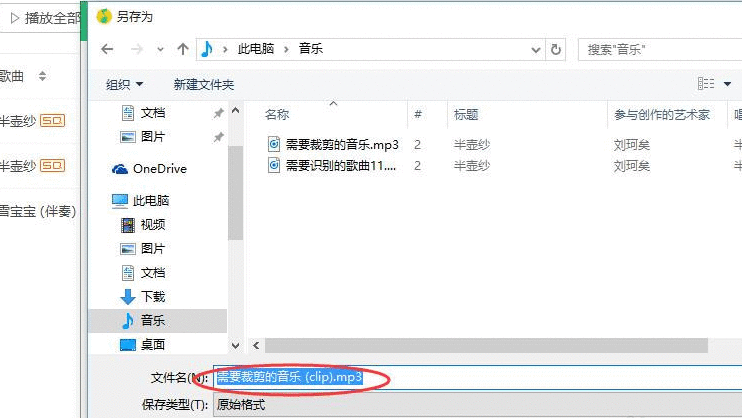
Task: Go up one folder level
Action: (183, 49)
